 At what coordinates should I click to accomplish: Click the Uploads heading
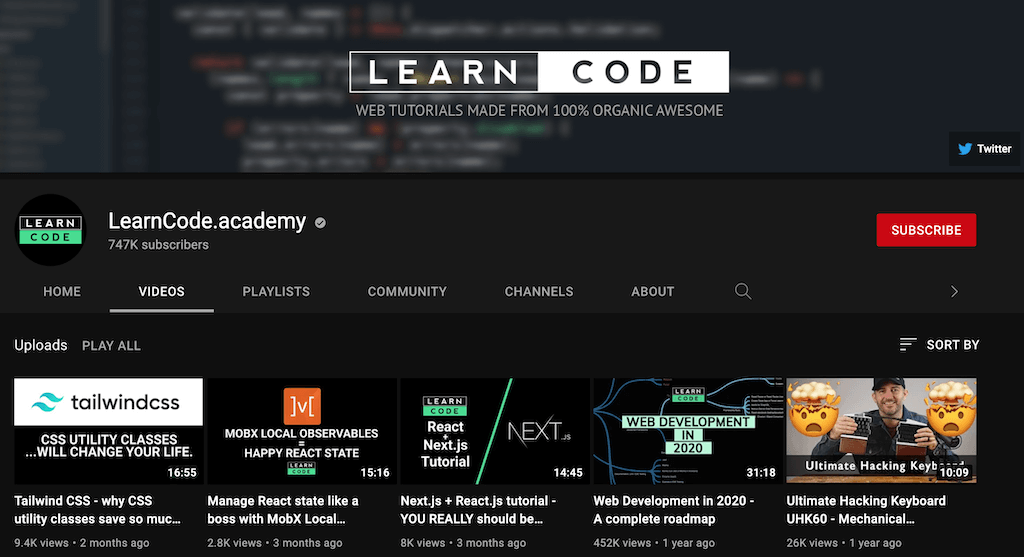40,345
